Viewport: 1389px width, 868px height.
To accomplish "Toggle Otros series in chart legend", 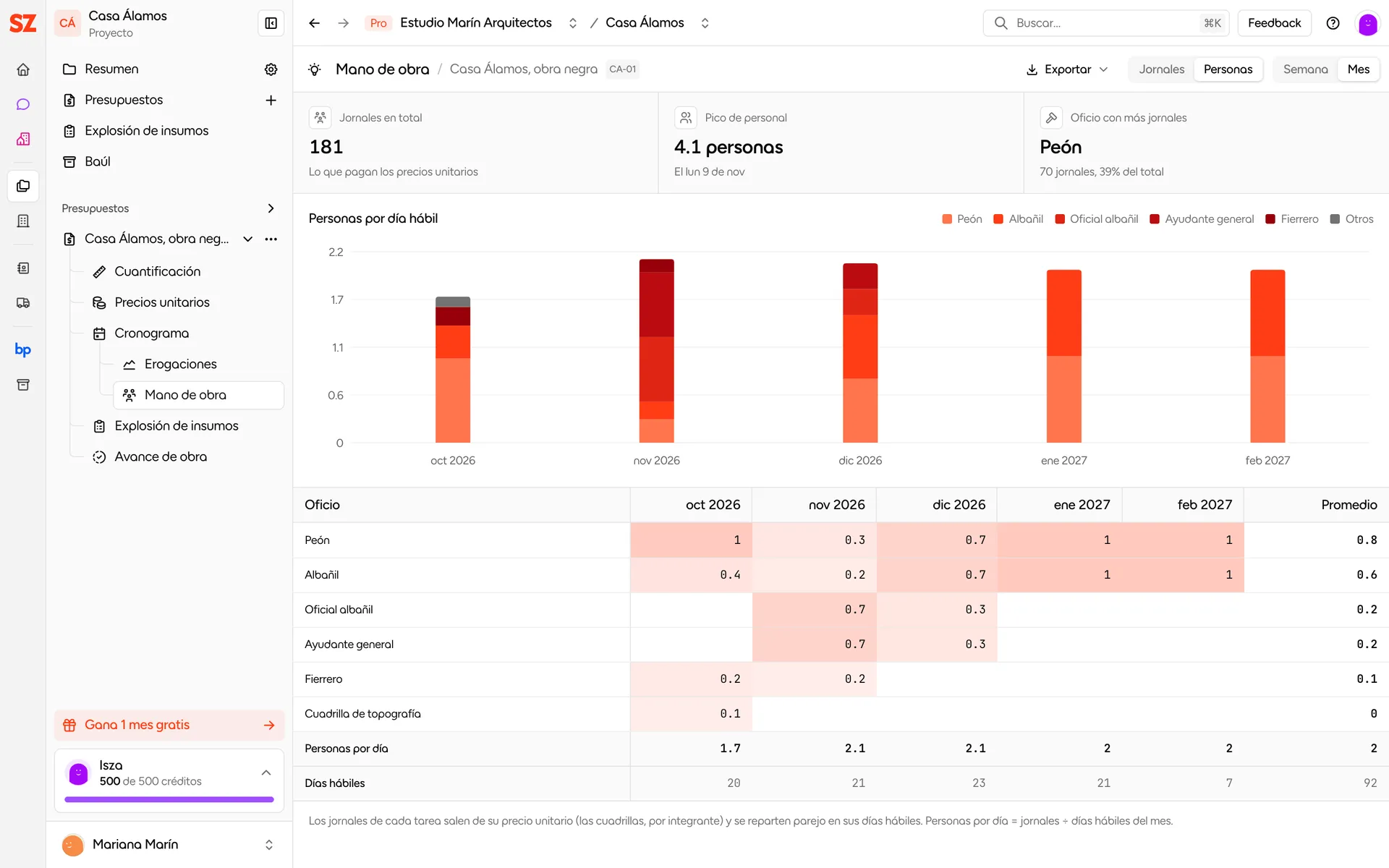I will pyautogui.click(x=1352, y=219).
